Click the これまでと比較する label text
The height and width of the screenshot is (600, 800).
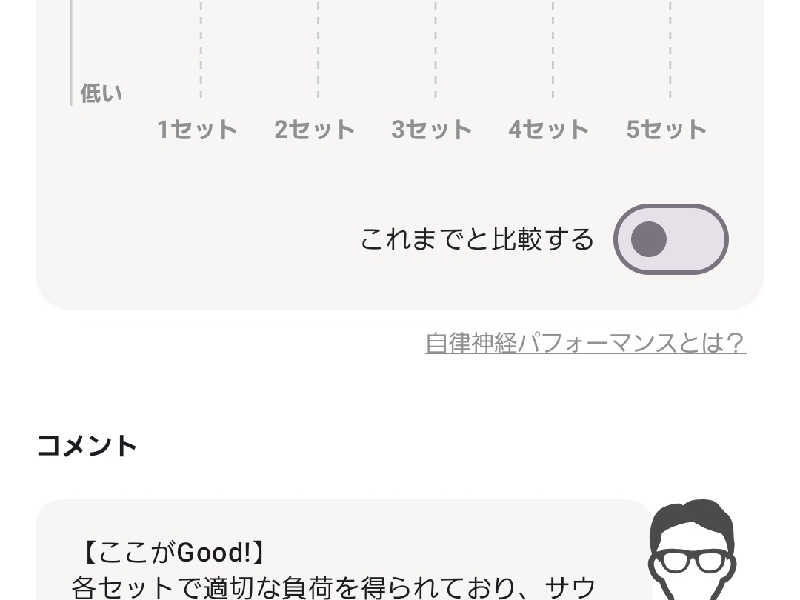[477, 239]
